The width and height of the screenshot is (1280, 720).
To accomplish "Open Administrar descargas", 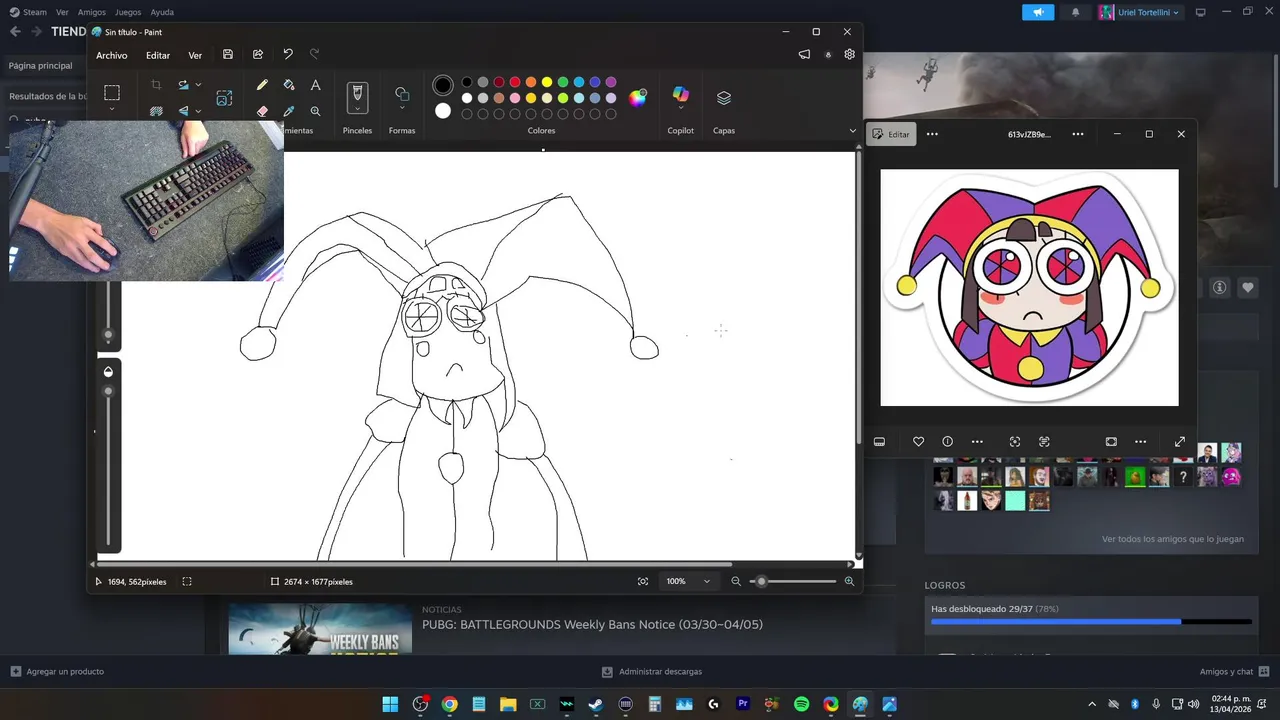I will (652, 672).
